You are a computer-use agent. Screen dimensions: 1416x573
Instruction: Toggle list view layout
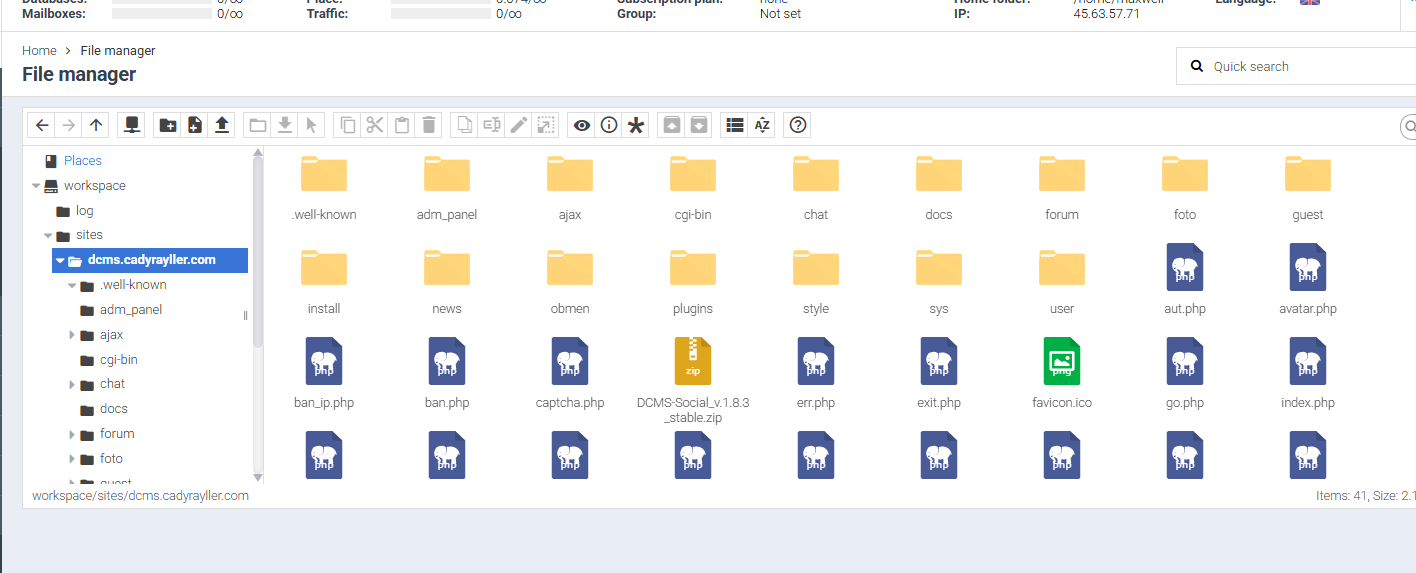pyautogui.click(x=735, y=125)
